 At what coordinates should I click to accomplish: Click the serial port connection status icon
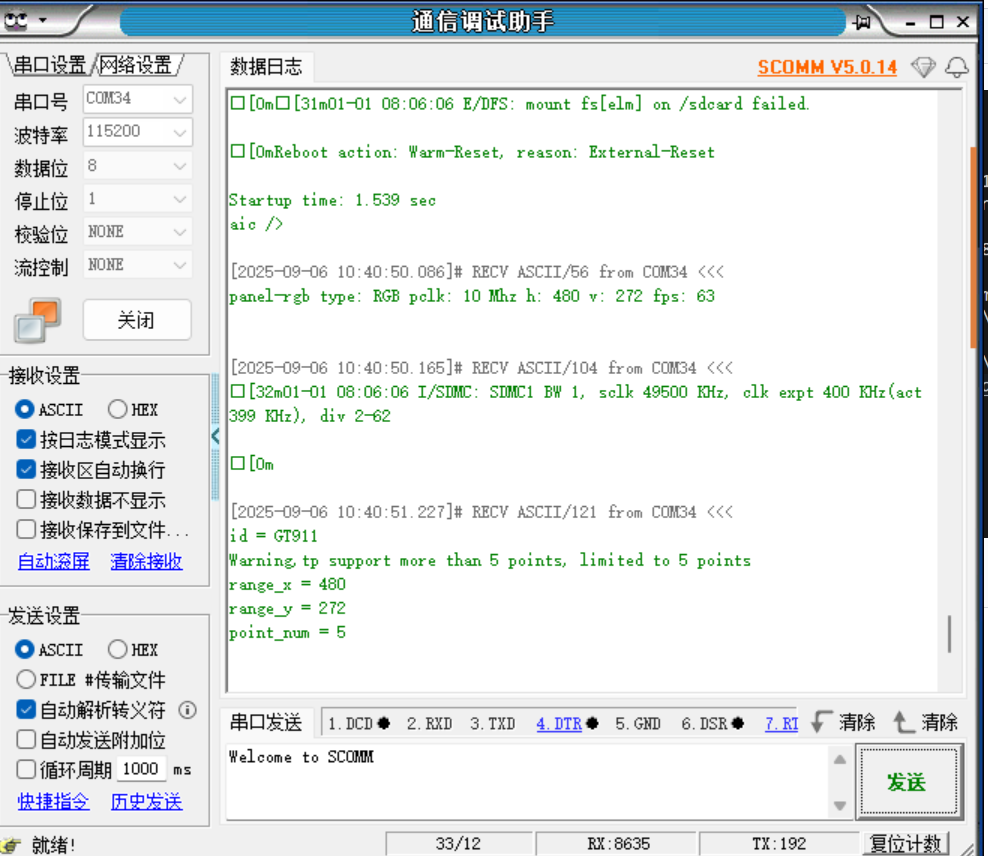38,320
